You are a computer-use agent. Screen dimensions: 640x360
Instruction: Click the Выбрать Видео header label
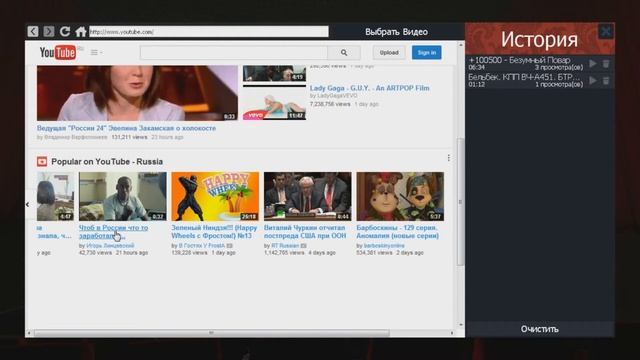point(396,32)
